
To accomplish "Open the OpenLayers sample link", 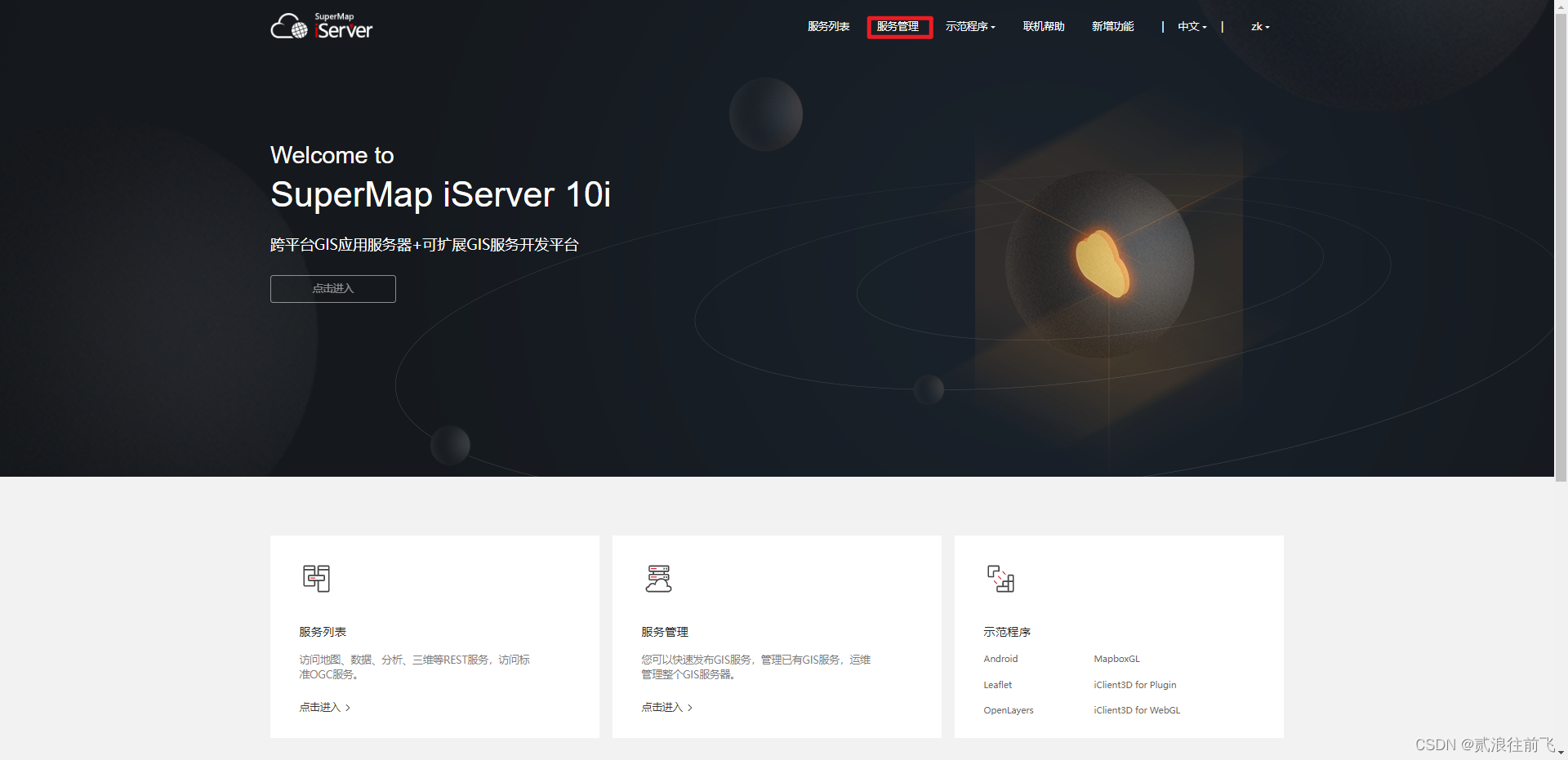I will coord(1008,710).
